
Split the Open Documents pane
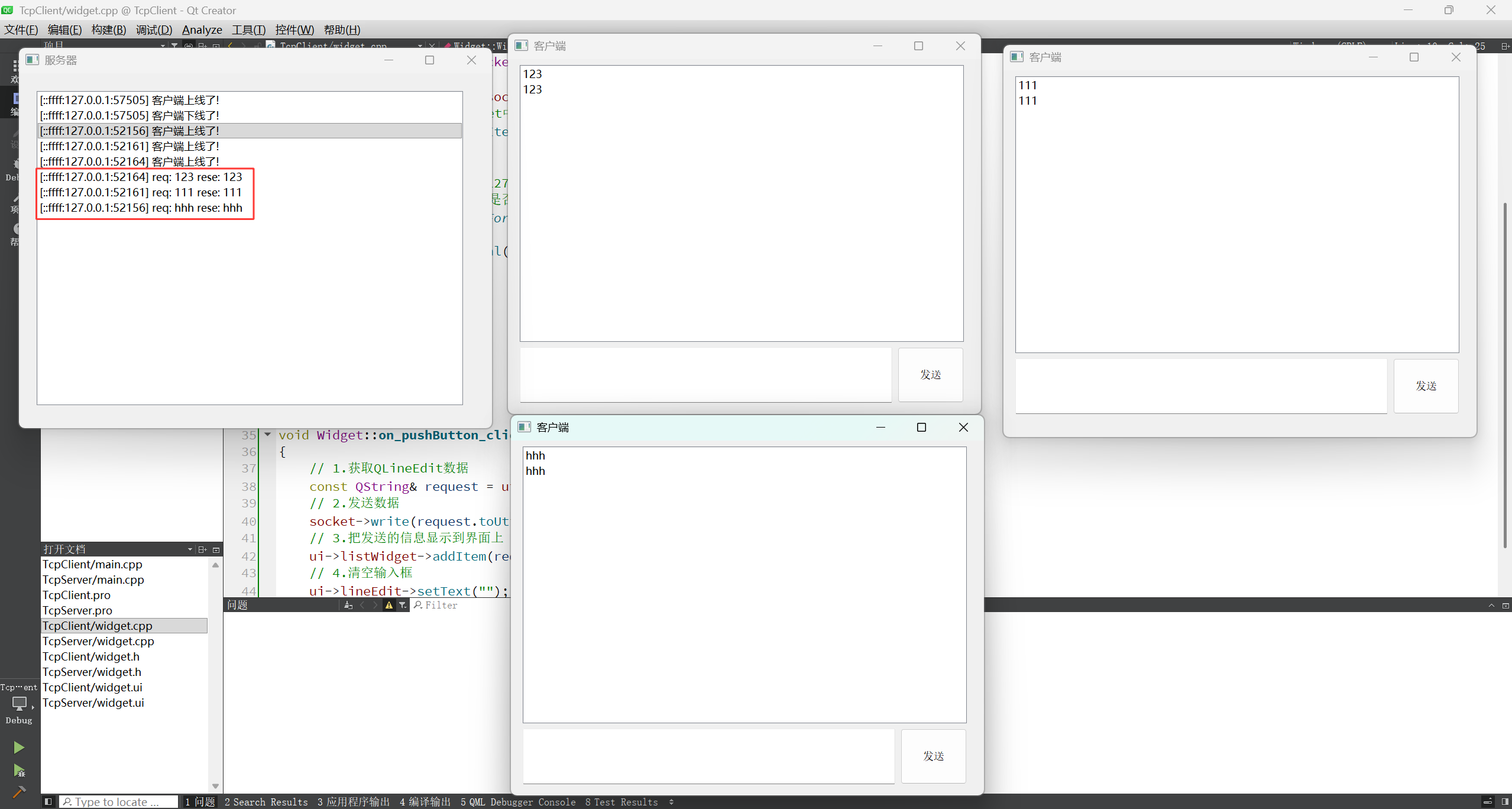pos(202,549)
